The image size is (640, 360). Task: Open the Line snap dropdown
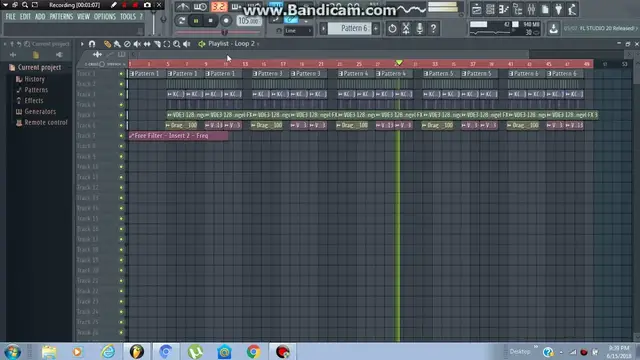tap(298, 31)
